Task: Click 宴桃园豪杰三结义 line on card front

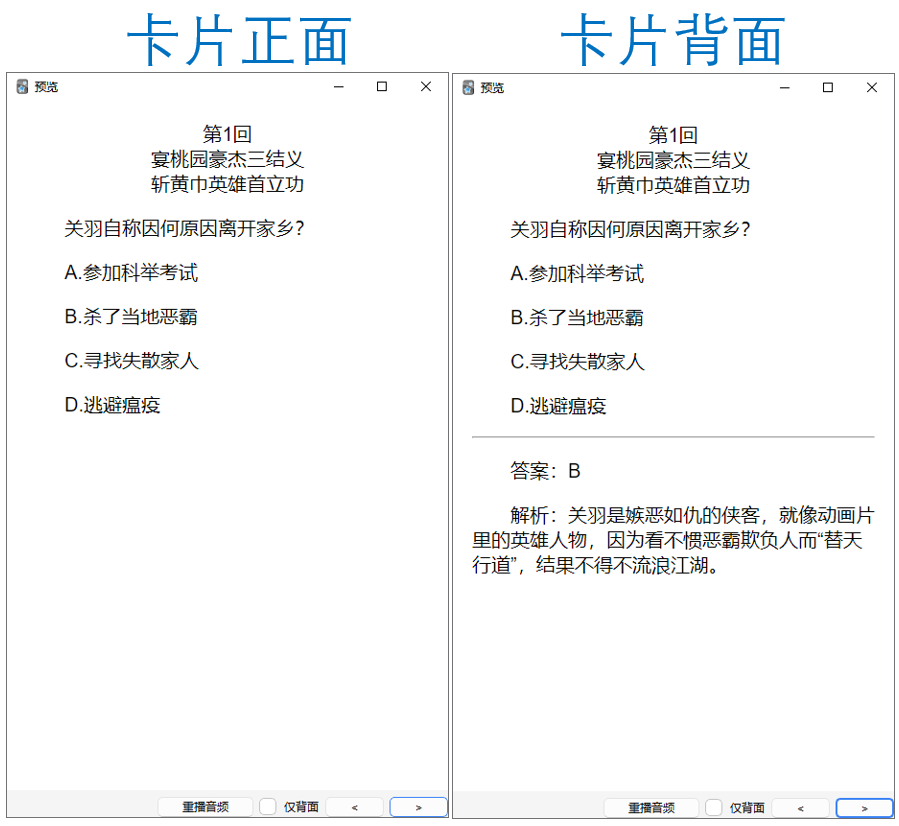Action: click(227, 159)
